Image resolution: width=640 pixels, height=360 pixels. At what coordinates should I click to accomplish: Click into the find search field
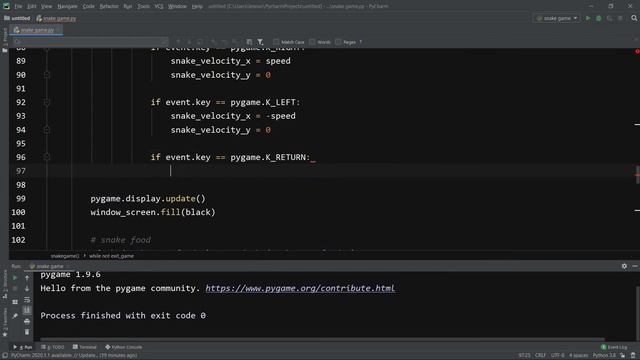(x=90, y=42)
